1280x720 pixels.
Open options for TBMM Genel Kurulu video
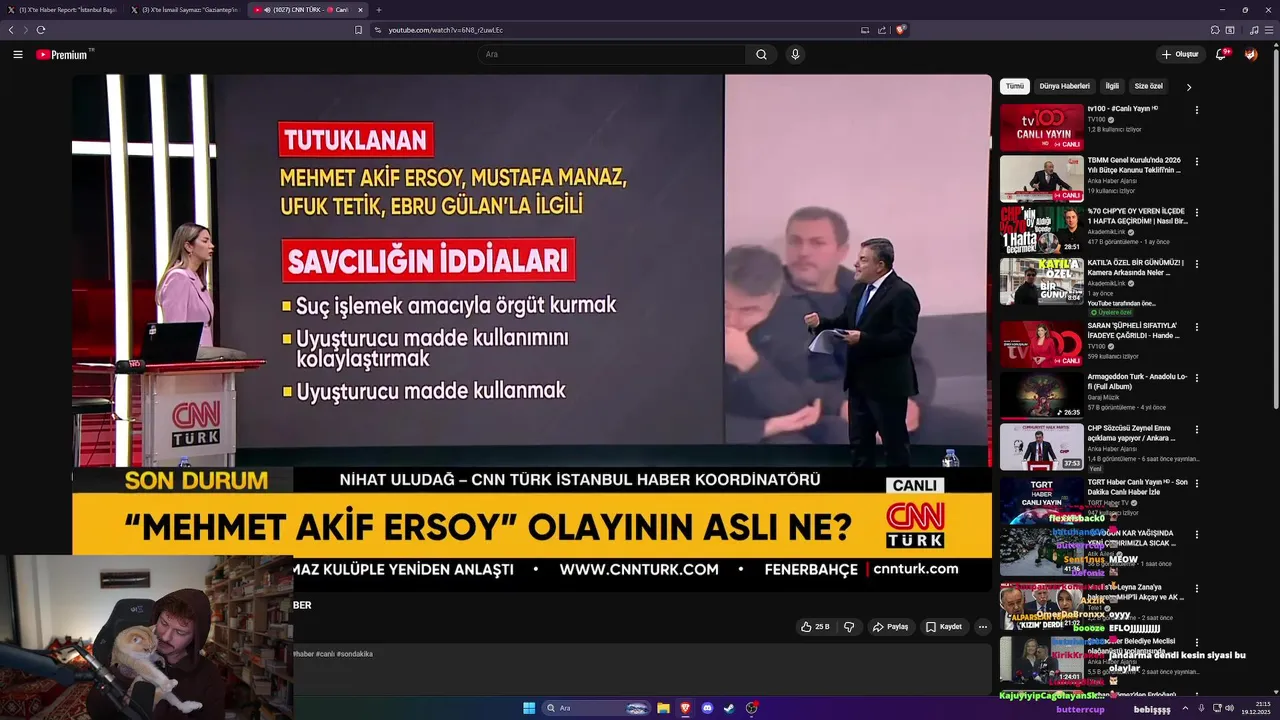coord(1197,162)
